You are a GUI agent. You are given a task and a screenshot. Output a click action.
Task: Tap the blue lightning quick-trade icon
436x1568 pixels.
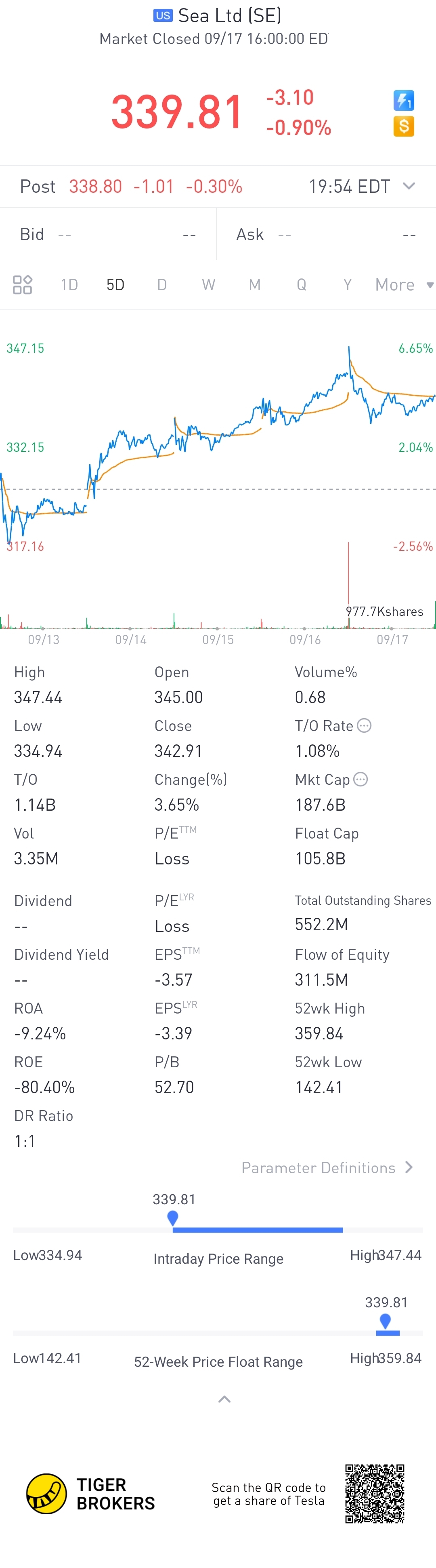[x=404, y=100]
